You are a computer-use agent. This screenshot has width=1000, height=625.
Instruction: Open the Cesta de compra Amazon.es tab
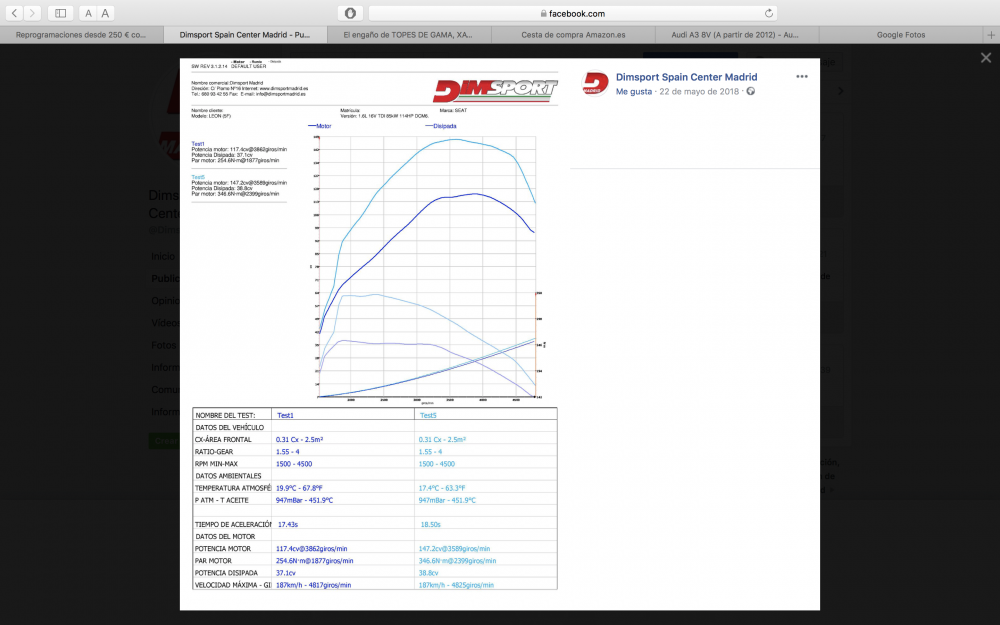pos(572,34)
